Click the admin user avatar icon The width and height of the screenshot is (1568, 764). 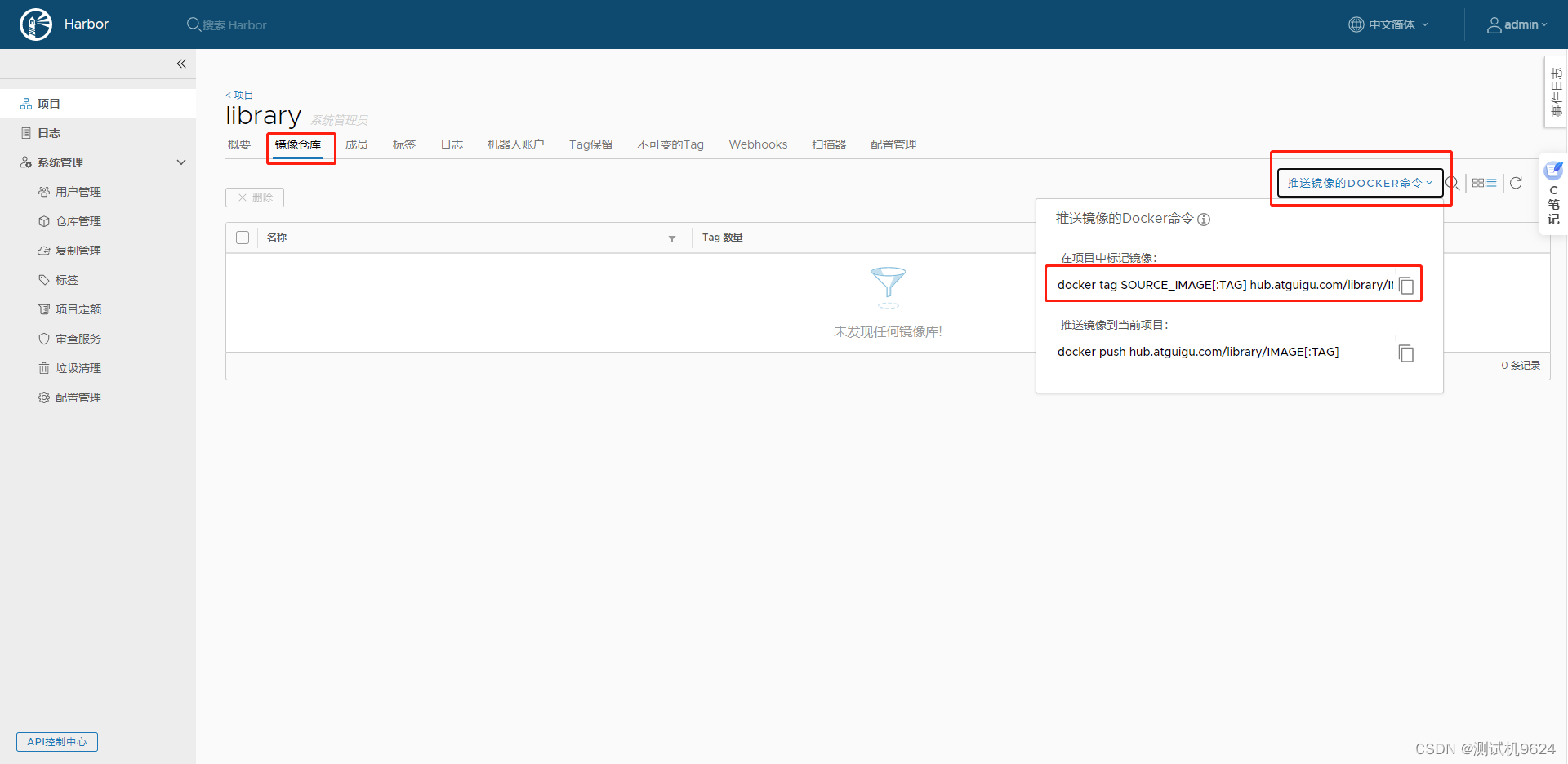(x=1494, y=25)
